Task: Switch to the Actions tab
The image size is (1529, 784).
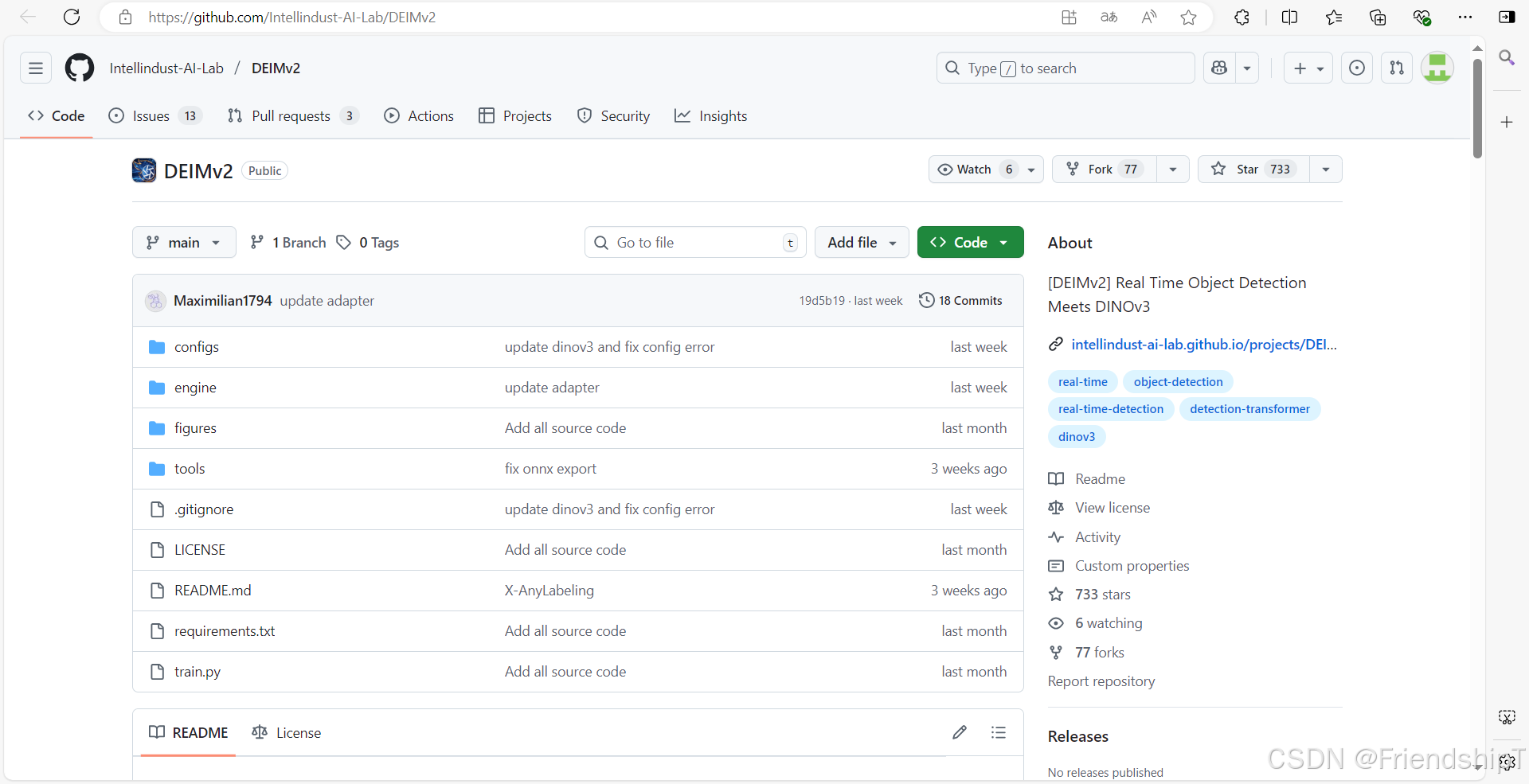Action: coord(419,116)
